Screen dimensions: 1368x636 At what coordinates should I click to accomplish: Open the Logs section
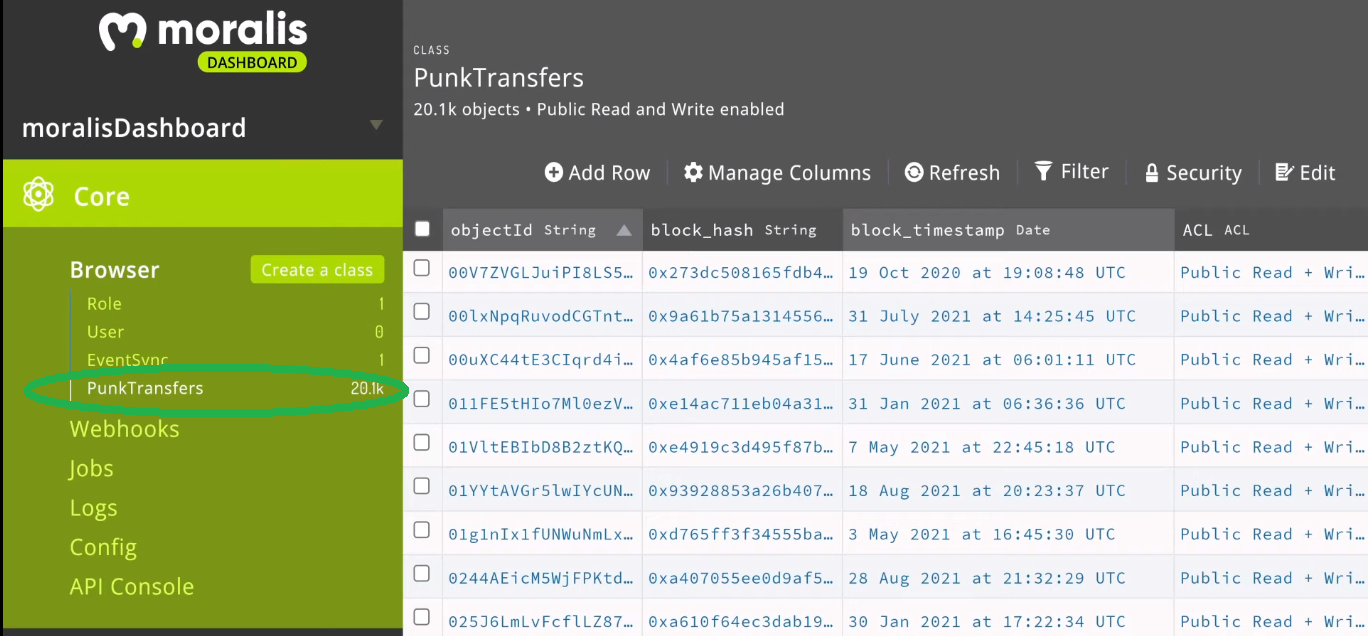pos(94,508)
